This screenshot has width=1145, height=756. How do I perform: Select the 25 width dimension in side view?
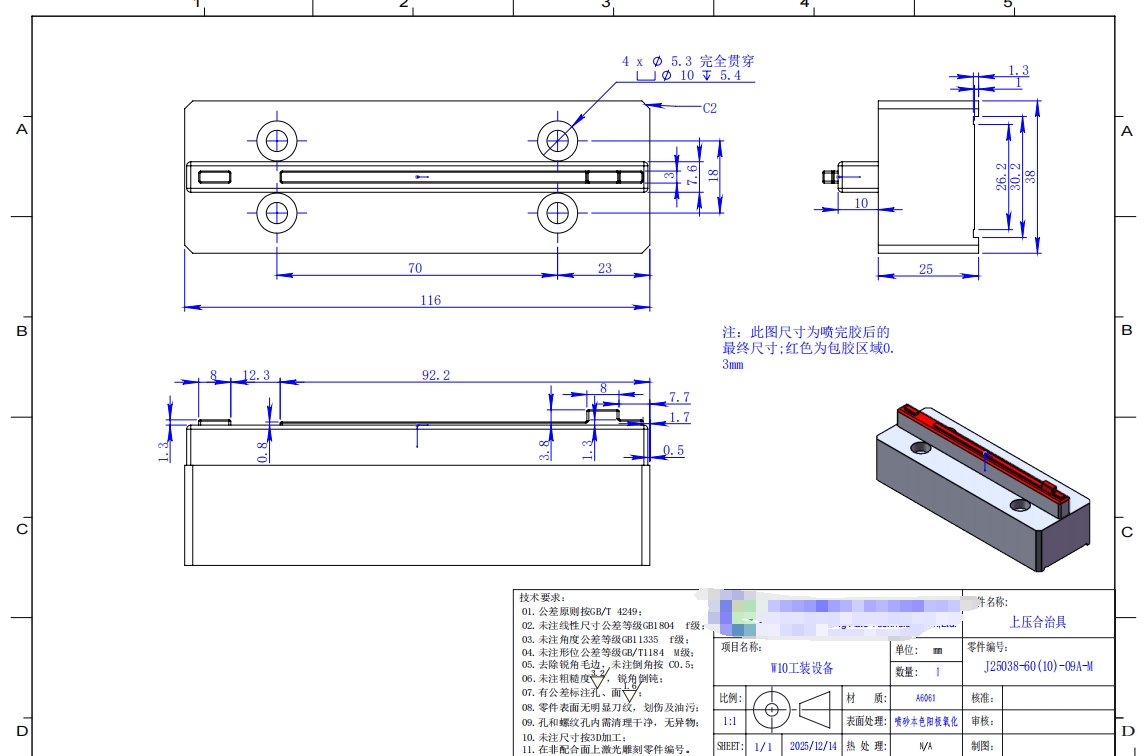[x=925, y=269]
